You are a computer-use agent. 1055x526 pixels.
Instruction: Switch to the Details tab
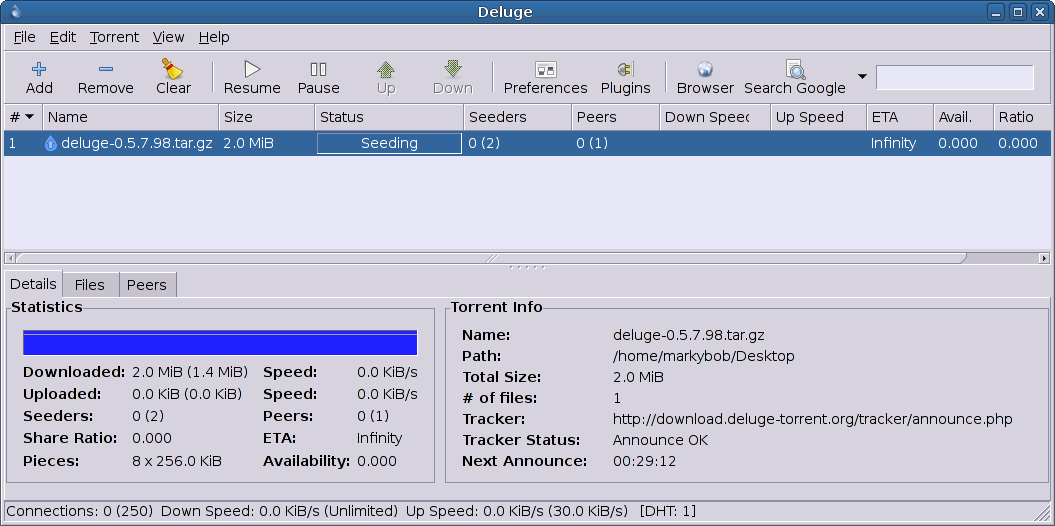[33, 284]
